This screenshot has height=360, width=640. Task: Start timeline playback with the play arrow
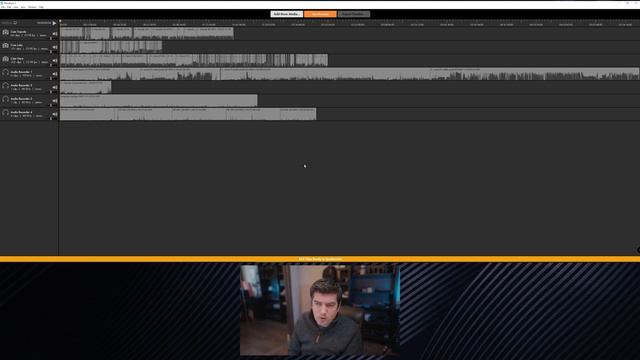pyautogui.click(x=54, y=23)
